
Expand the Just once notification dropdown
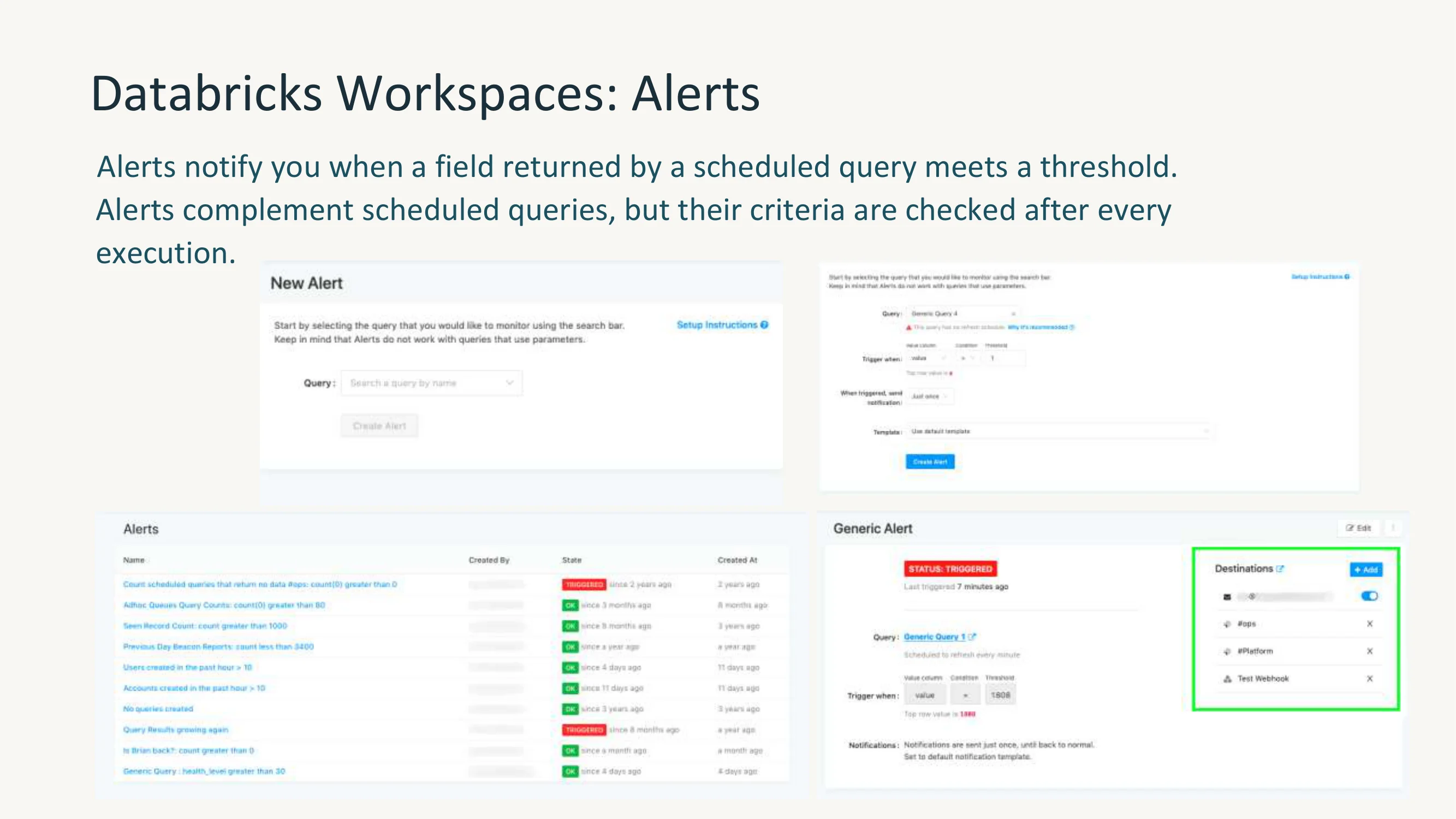pyautogui.click(x=930, y=397)
